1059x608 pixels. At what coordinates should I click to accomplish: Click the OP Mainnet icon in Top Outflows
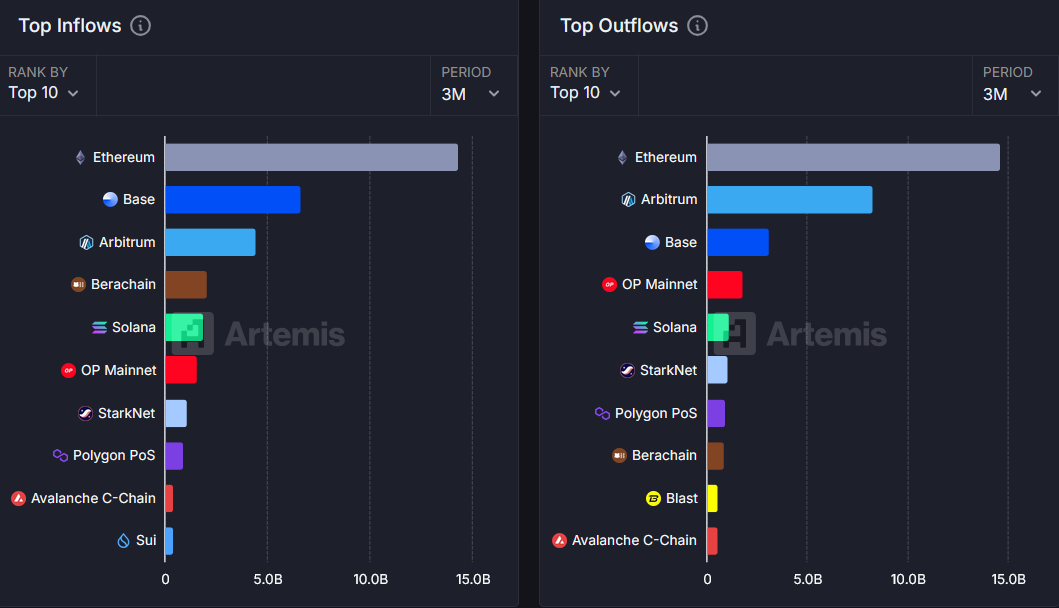pos(609,284)
